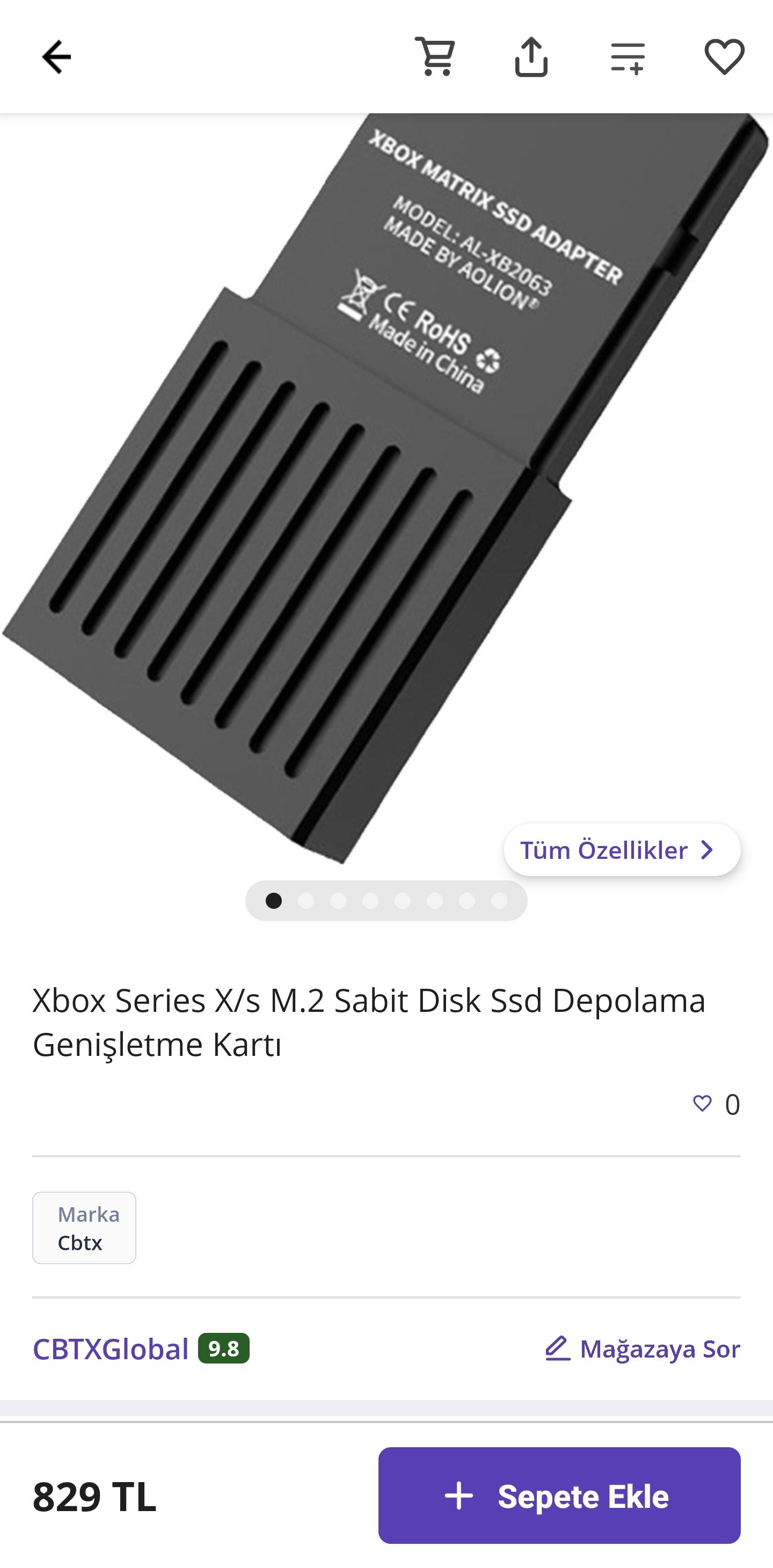Open the Marka Cbtx brand chip

84,1228
